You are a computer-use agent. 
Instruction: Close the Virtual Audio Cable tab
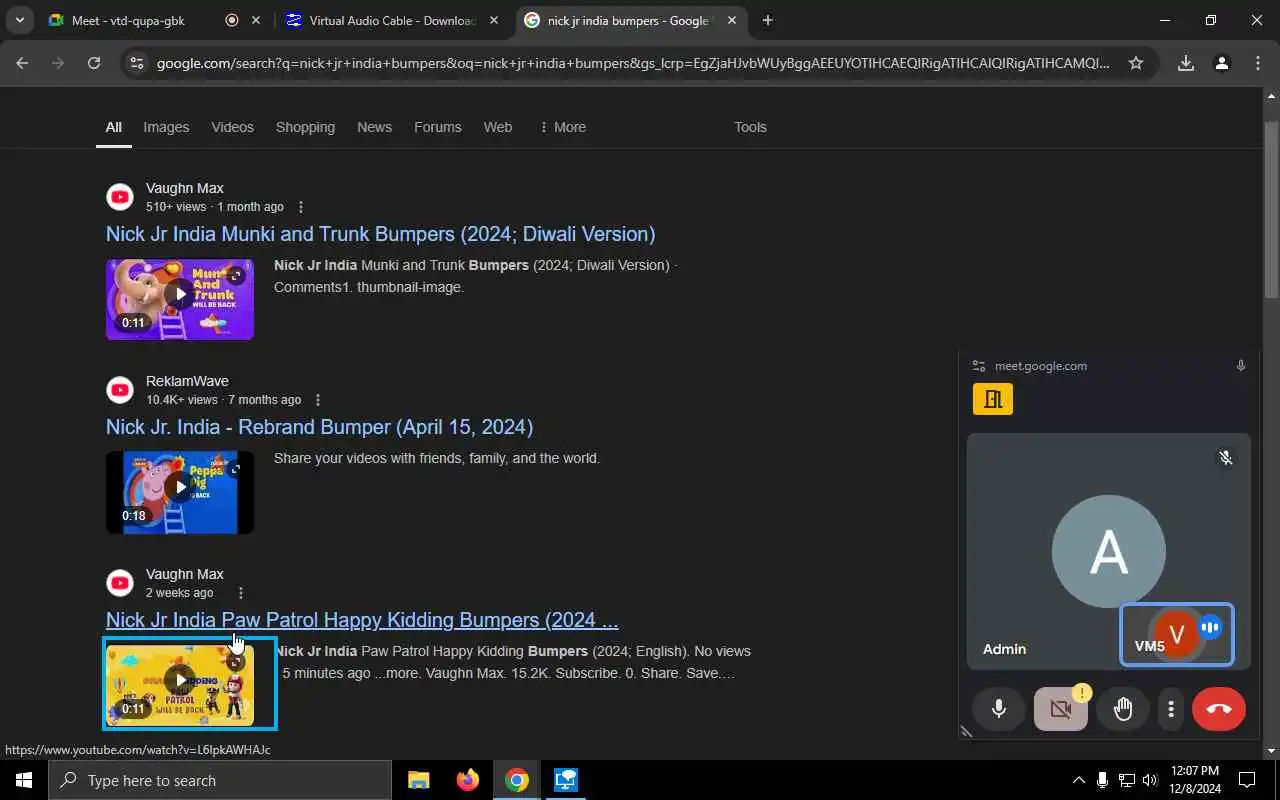[494, 20]
